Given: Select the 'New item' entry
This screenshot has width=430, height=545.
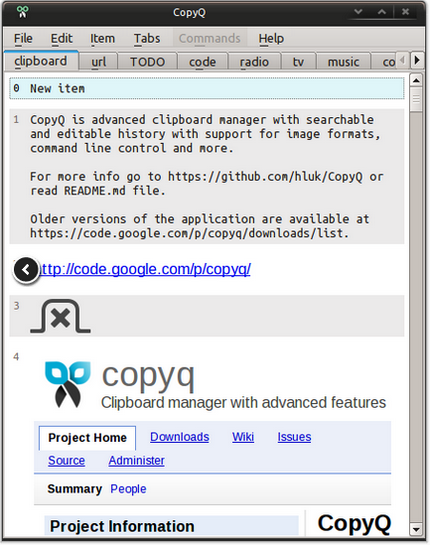Looking at the screenshot, I should (x=207, y=88).
